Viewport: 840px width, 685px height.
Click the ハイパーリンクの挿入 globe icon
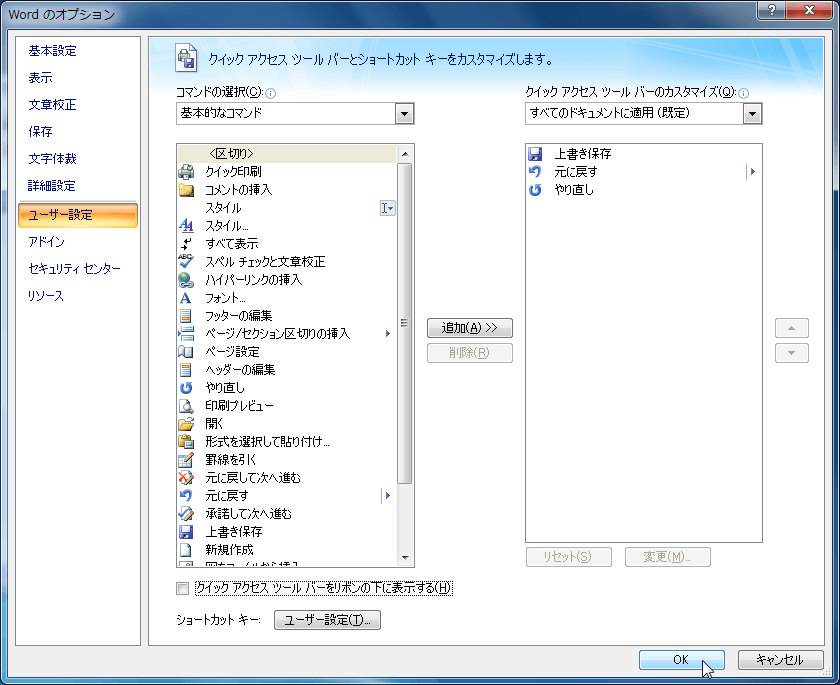[186, 280]
